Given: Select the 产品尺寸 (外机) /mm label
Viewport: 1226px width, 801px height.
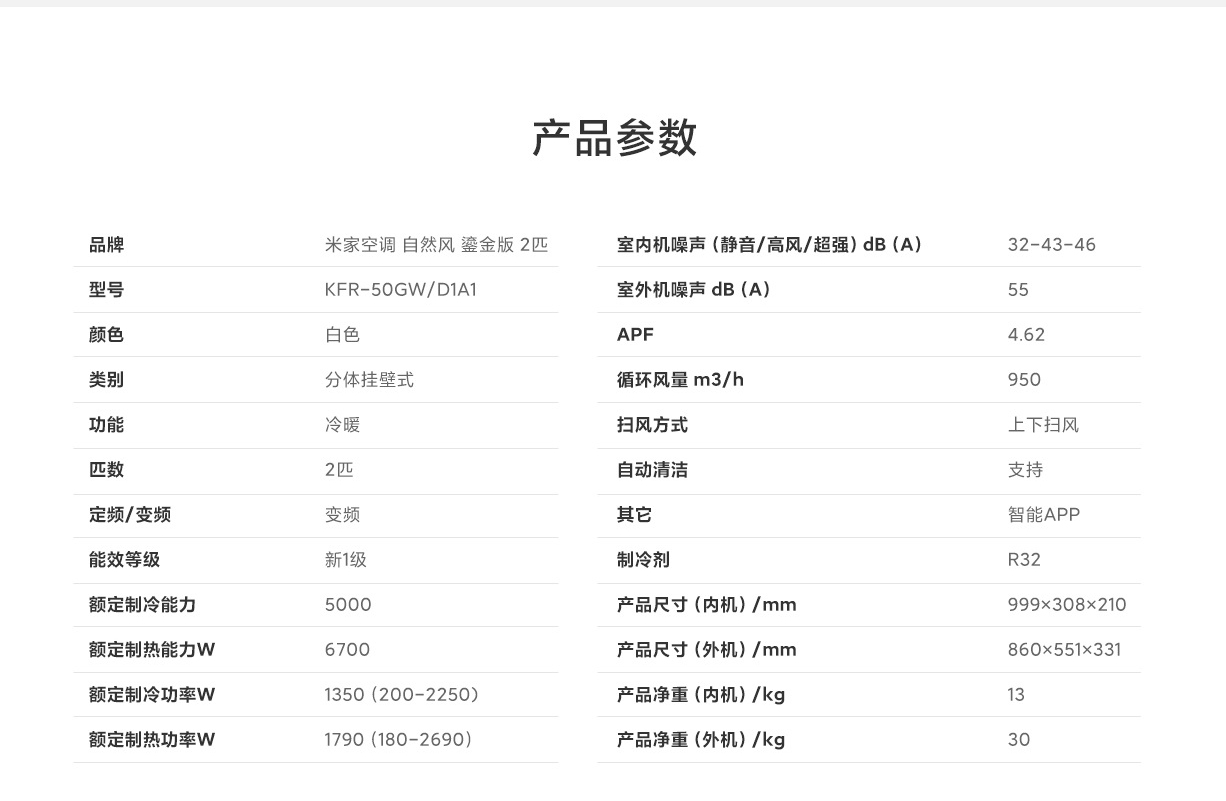Looking at the screenshot, I should point(707,650).
